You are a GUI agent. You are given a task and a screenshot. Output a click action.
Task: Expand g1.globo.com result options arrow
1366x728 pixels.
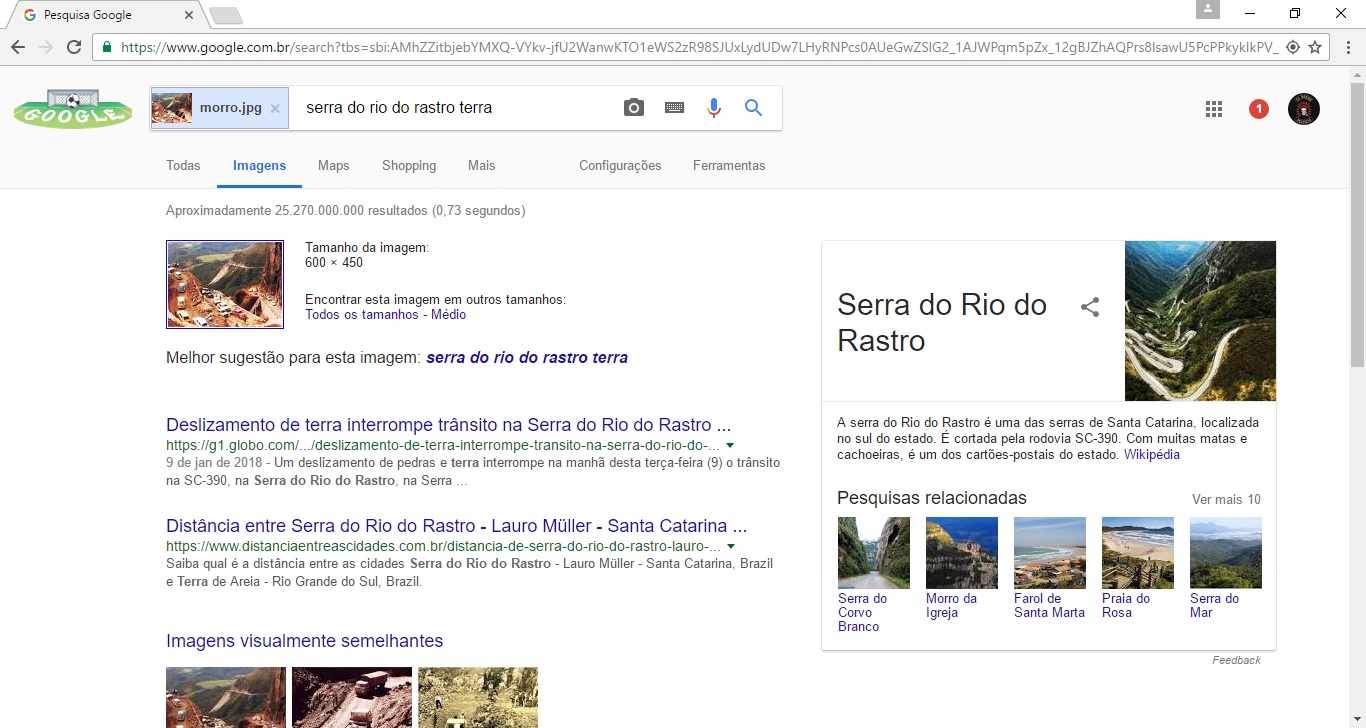pos(730,445)
